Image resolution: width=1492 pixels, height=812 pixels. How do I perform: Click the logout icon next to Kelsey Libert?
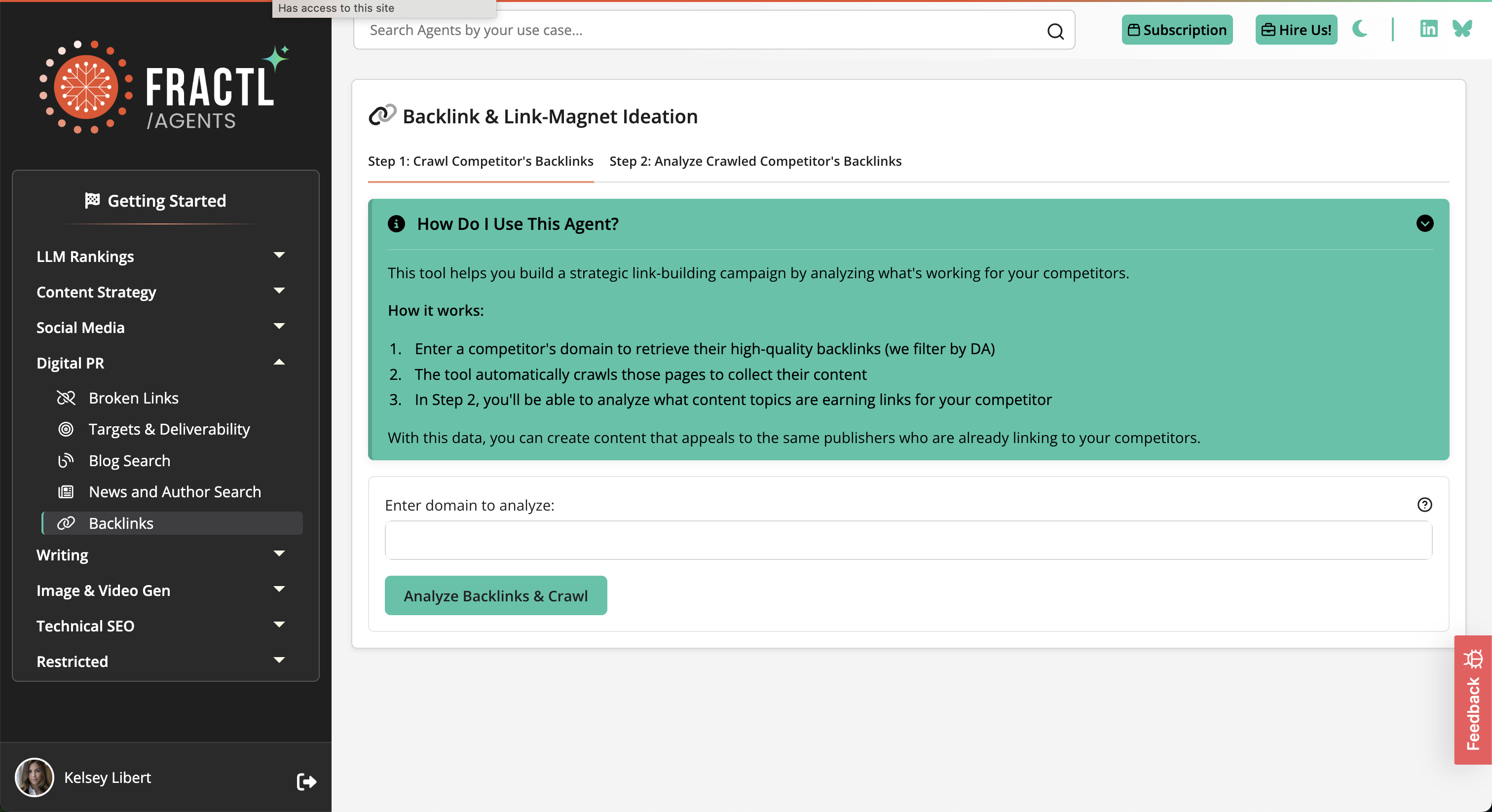click(306, 782)
